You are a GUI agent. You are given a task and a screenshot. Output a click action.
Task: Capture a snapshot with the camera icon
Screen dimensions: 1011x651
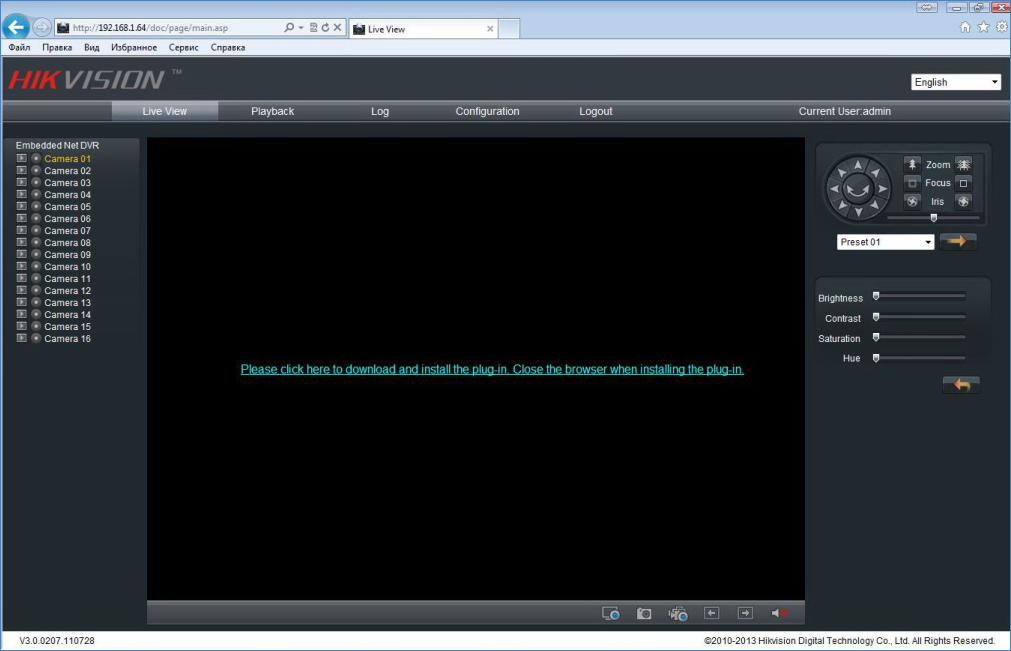[644, 613]
